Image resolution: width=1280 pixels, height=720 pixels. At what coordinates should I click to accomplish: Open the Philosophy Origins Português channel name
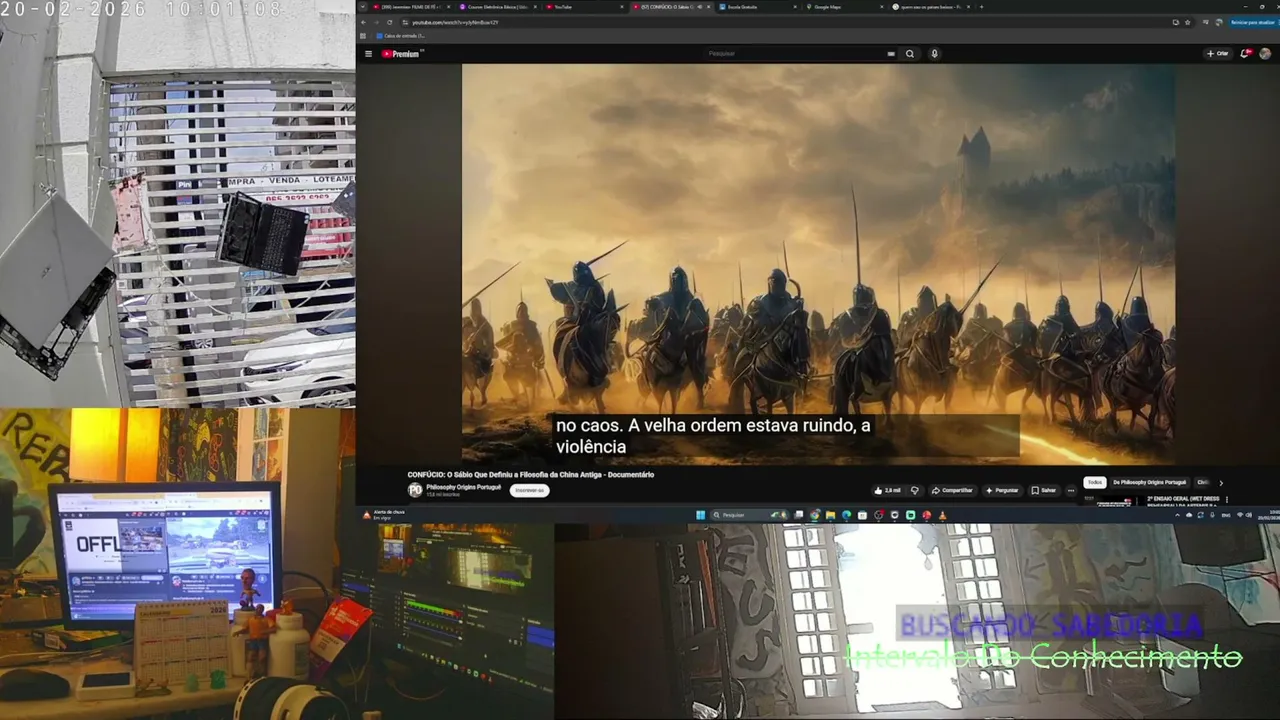coord(464,487)
